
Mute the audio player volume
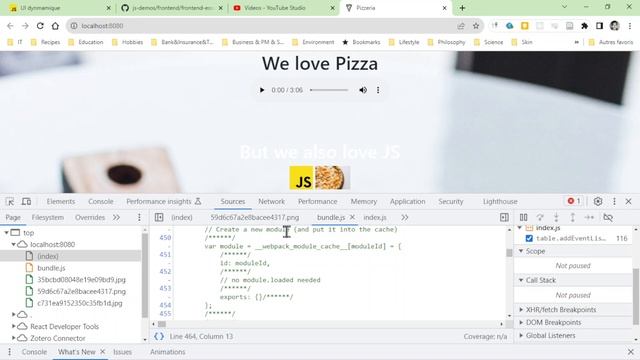click(x=363, y=90)
